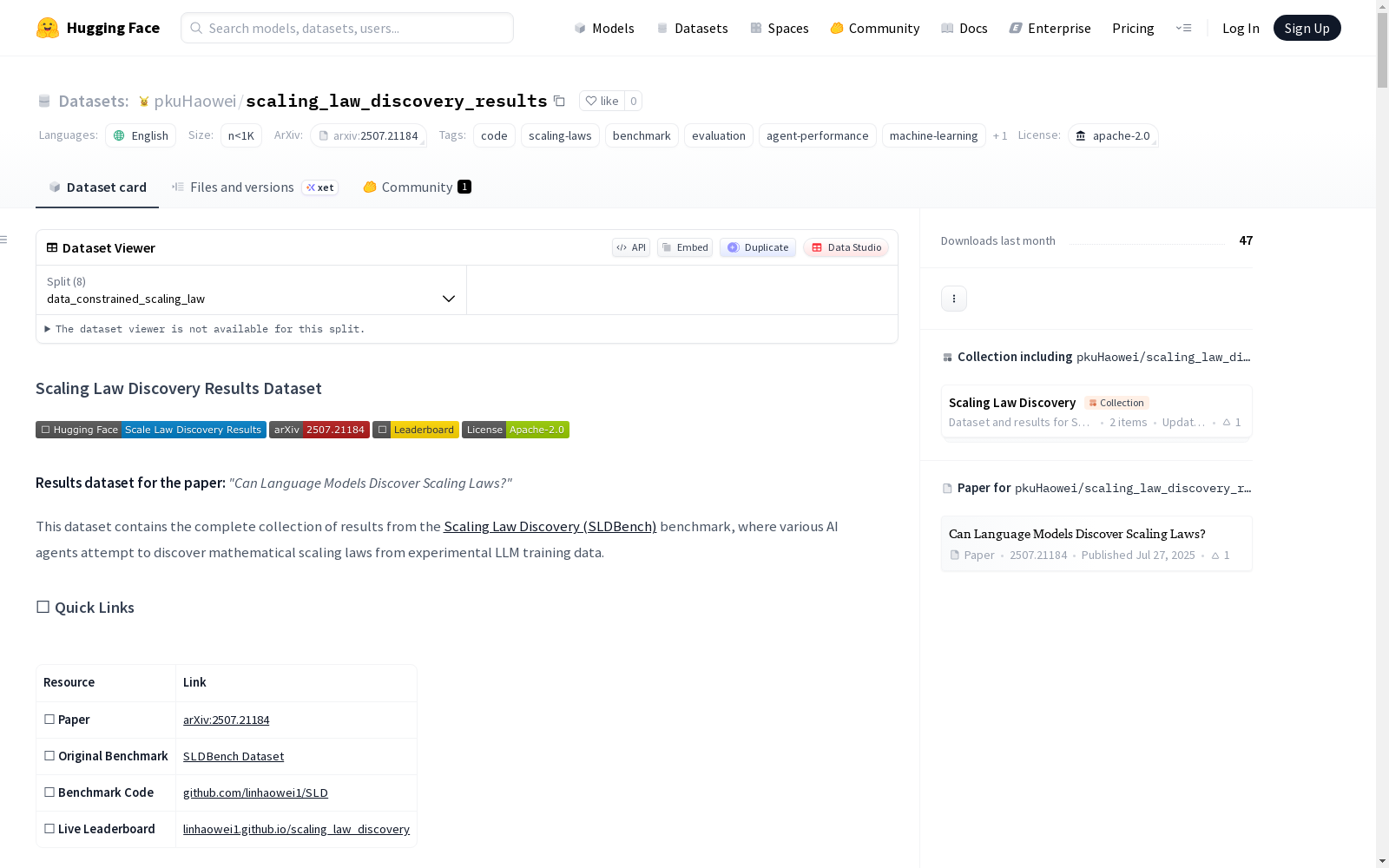
Task: Click the 'Benchmark Code' table cell
Action: coord(106,792)
